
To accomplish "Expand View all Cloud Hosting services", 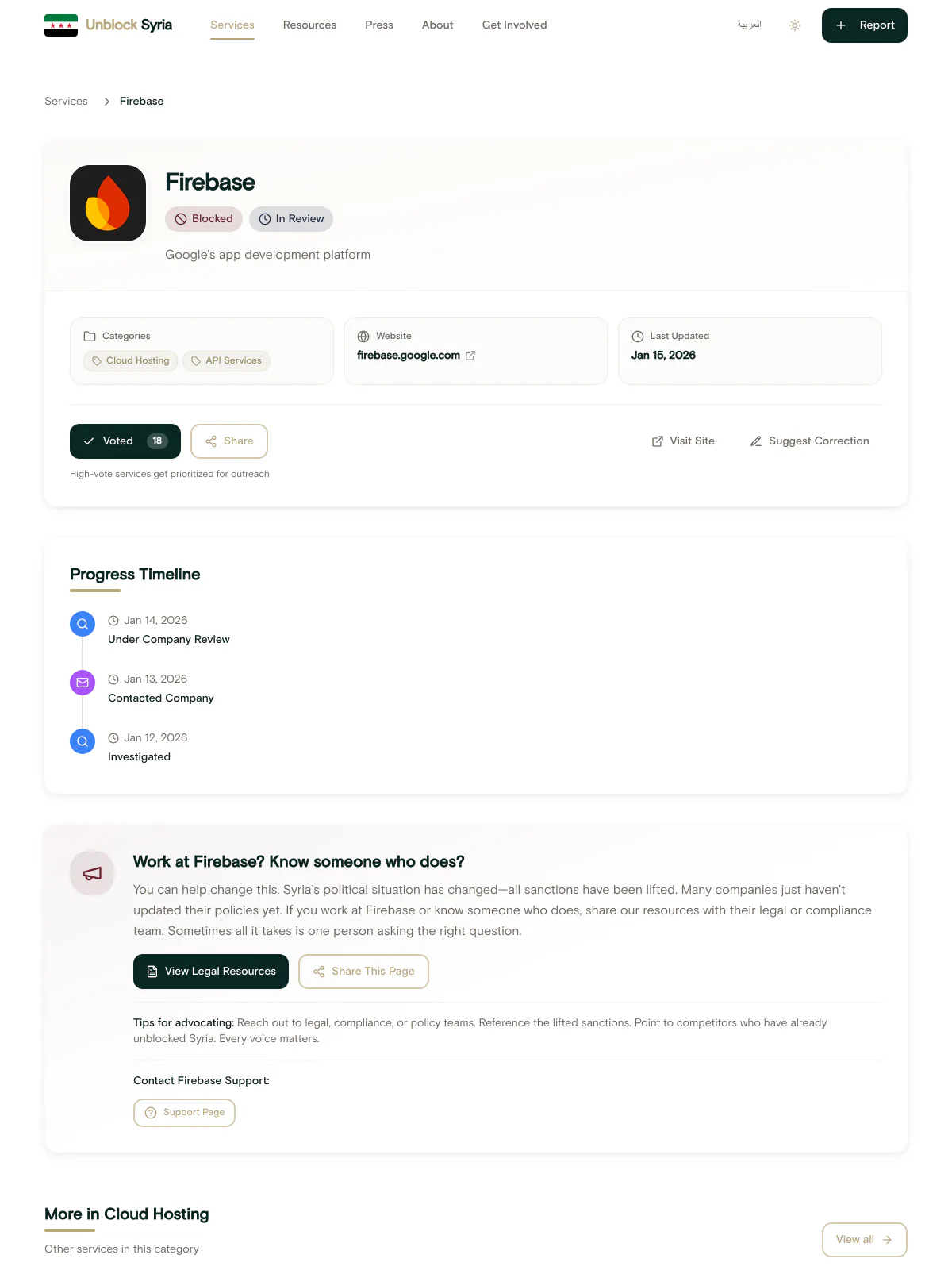I will (864, 1240).
